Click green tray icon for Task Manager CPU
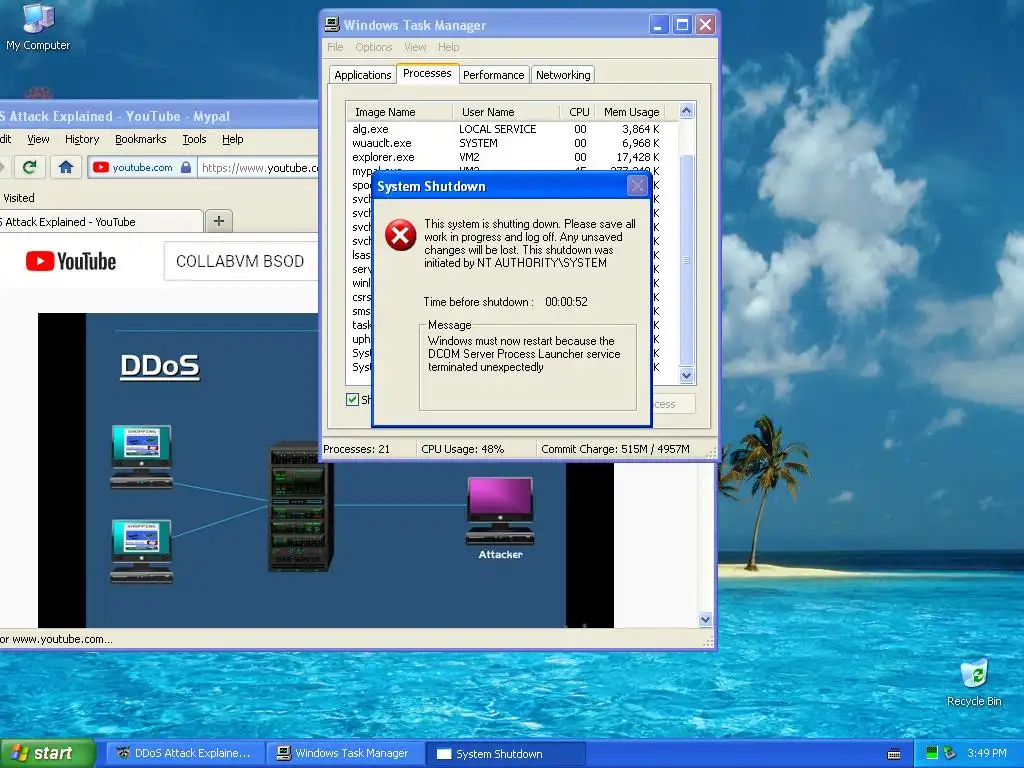 point(932,753)
